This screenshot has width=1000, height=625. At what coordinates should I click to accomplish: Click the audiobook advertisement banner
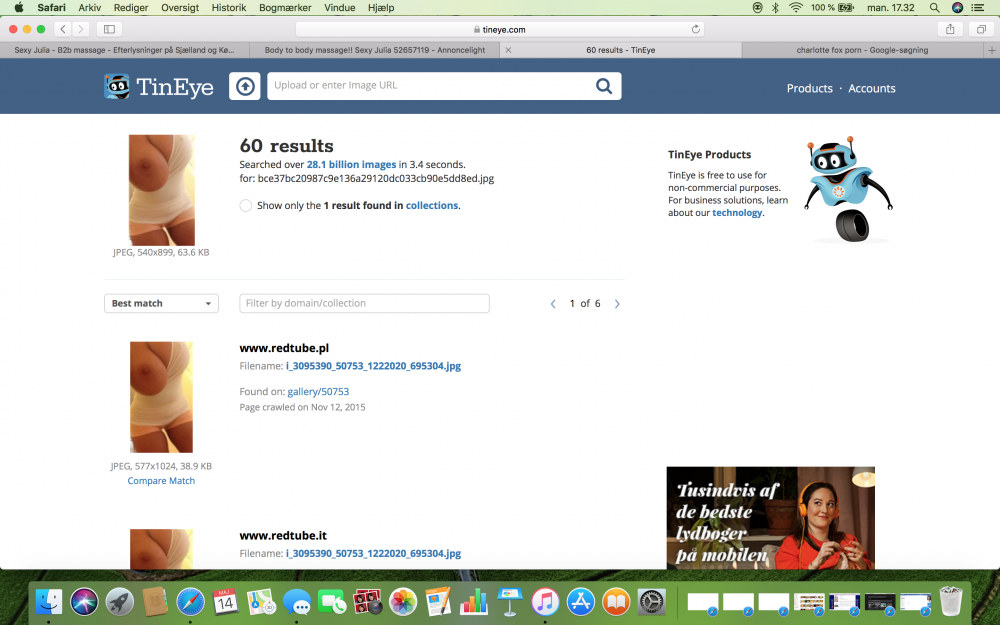770,518
